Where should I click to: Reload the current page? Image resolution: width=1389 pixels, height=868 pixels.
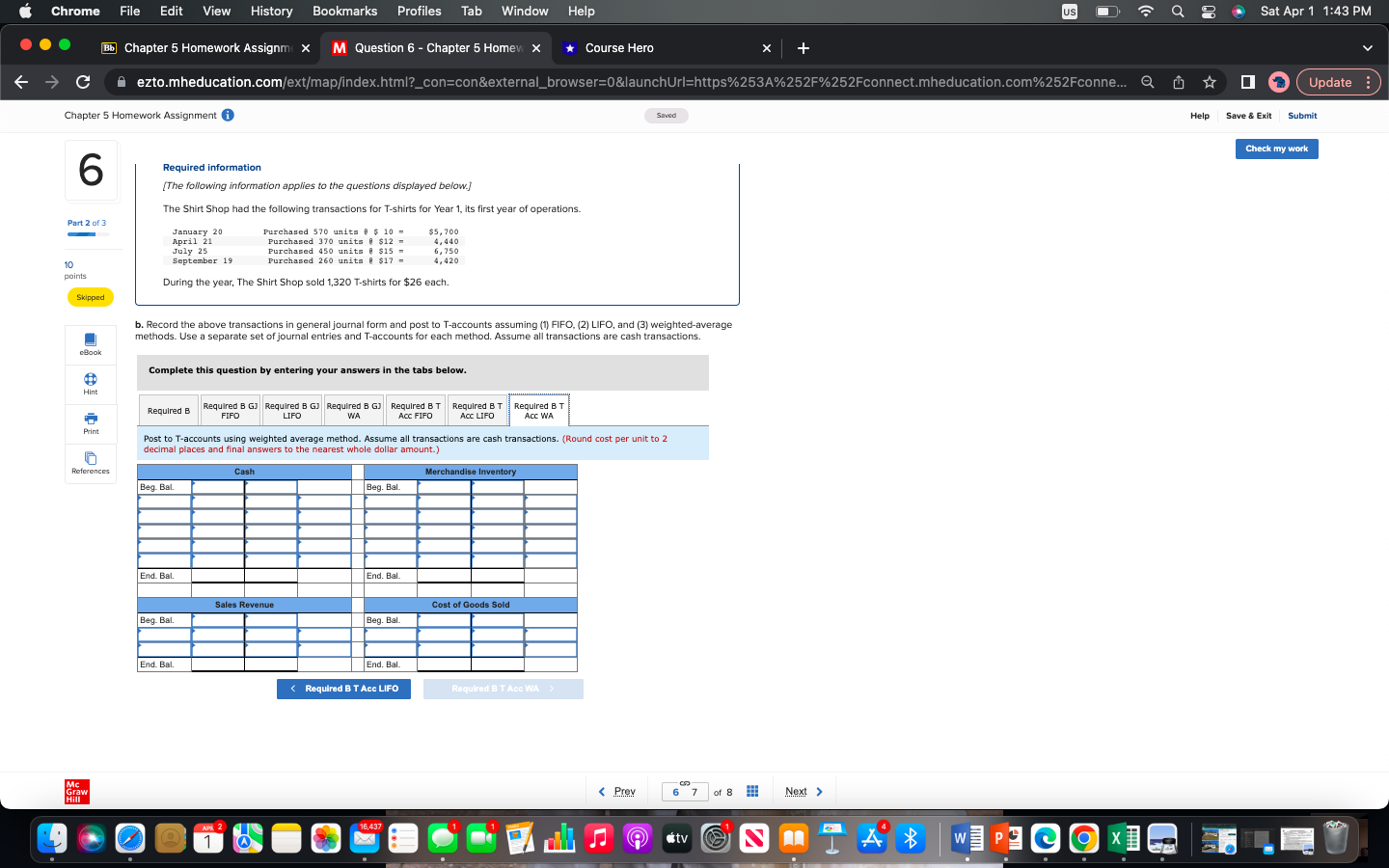coord(83,82)
